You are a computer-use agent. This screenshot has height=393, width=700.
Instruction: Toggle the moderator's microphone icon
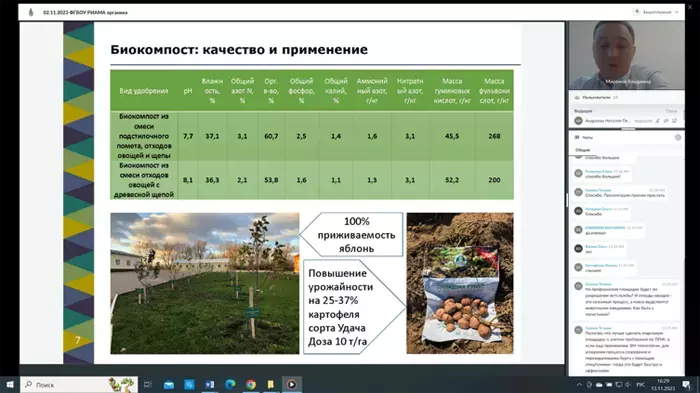tap(658, 121)
